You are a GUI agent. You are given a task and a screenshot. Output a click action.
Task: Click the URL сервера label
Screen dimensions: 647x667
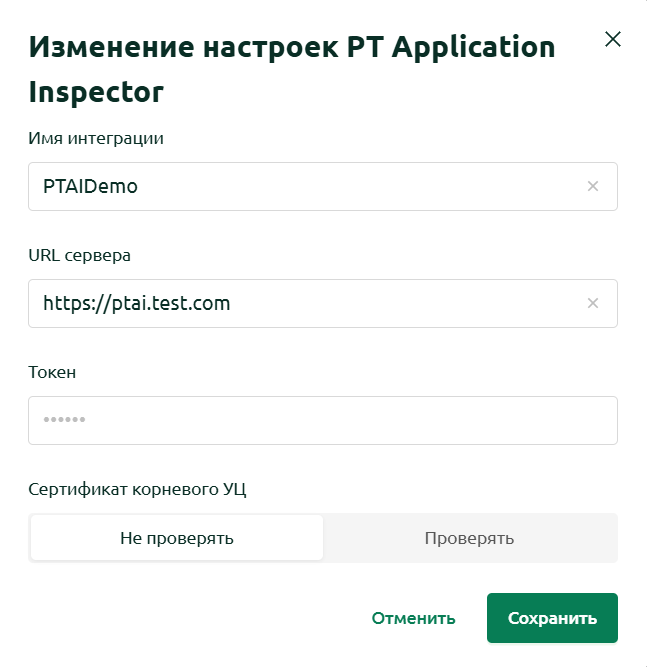click(80, 255)
